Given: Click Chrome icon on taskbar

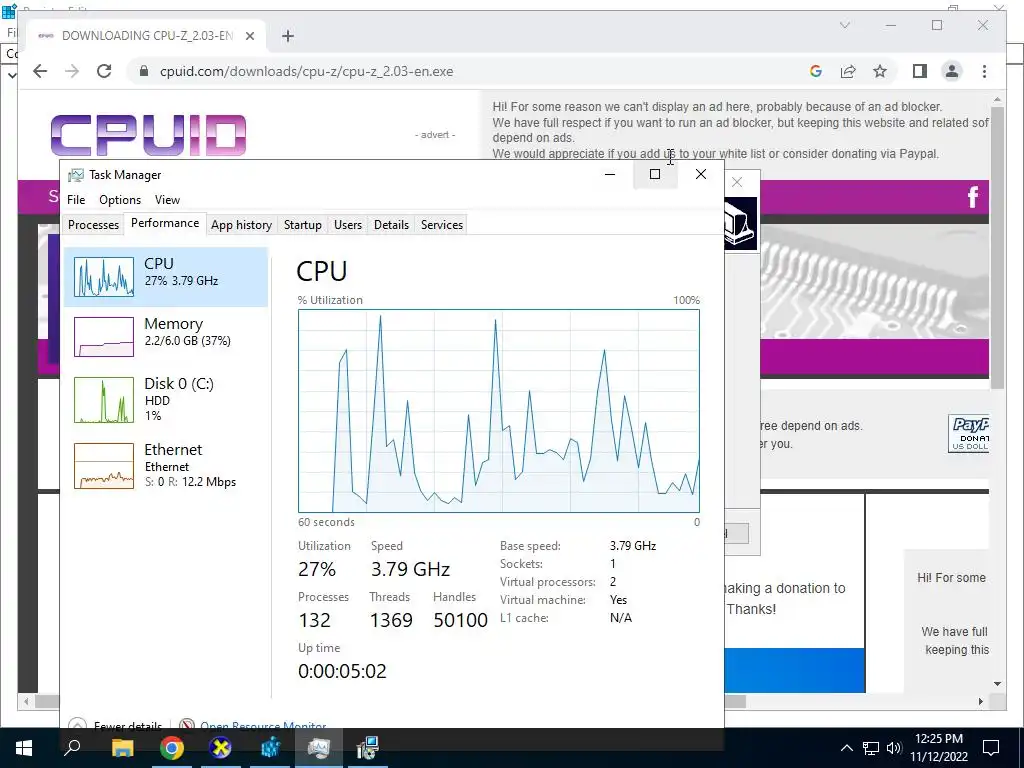Looking at the screenshot, I should pyautogui.click(x=172, y=748).
